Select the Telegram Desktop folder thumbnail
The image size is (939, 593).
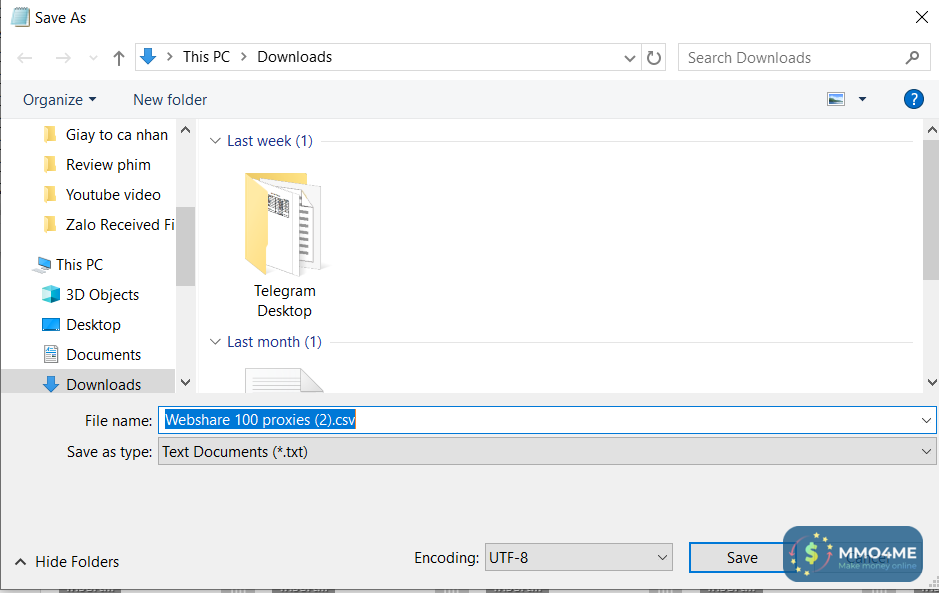[x=284, y=225]
